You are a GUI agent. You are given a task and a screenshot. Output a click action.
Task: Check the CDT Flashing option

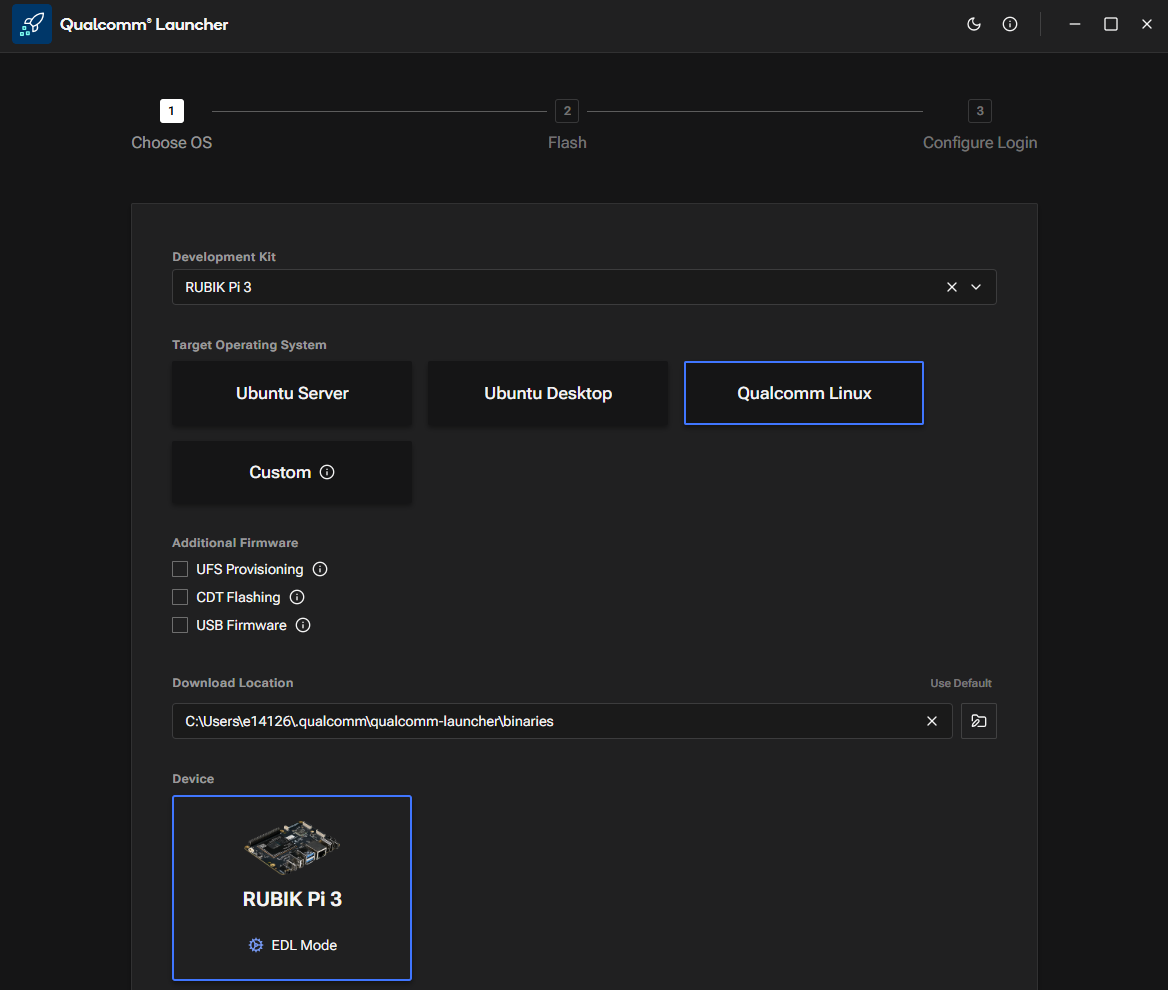pos(180,597)
